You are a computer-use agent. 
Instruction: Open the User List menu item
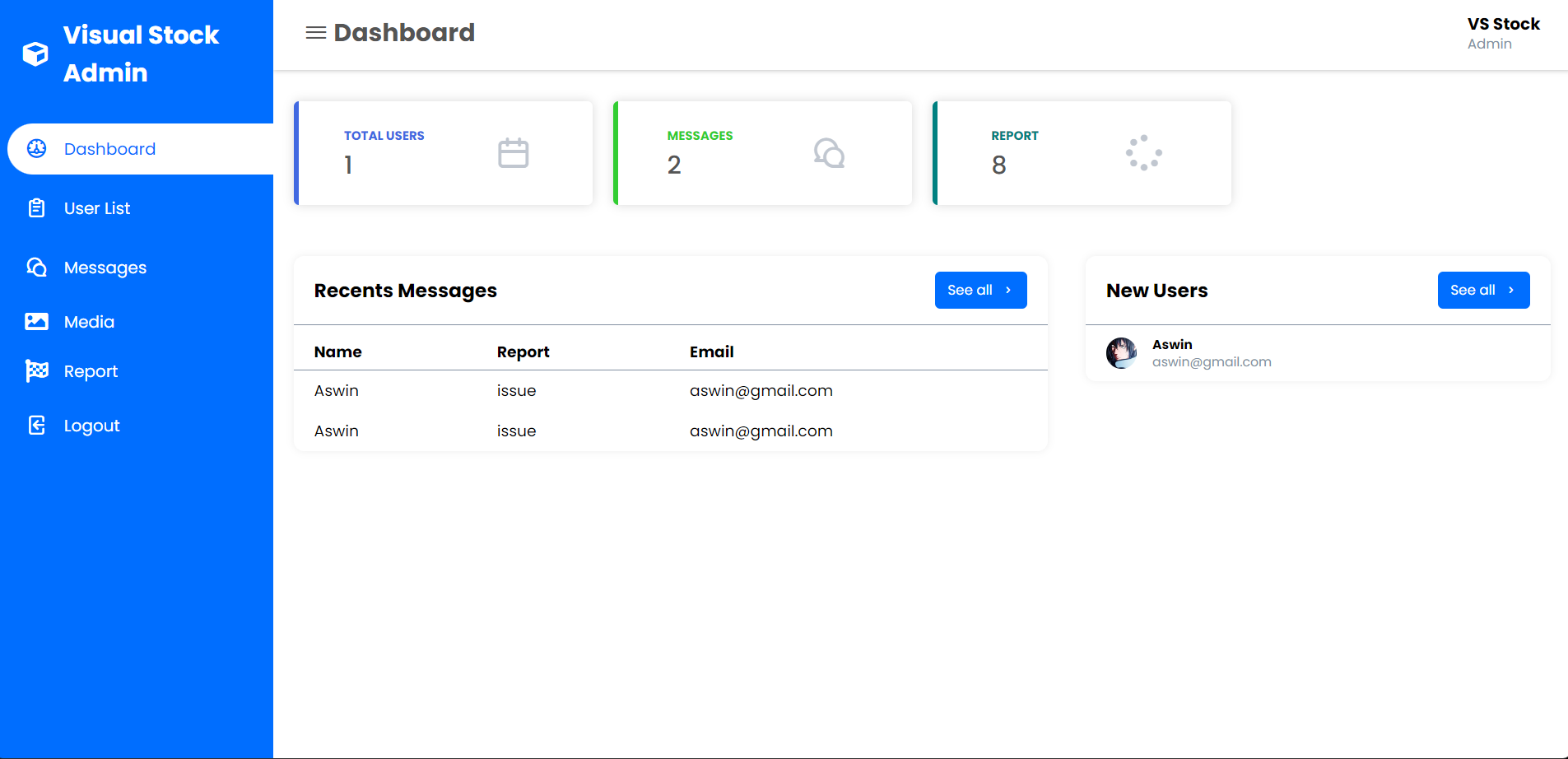[97, 208]
